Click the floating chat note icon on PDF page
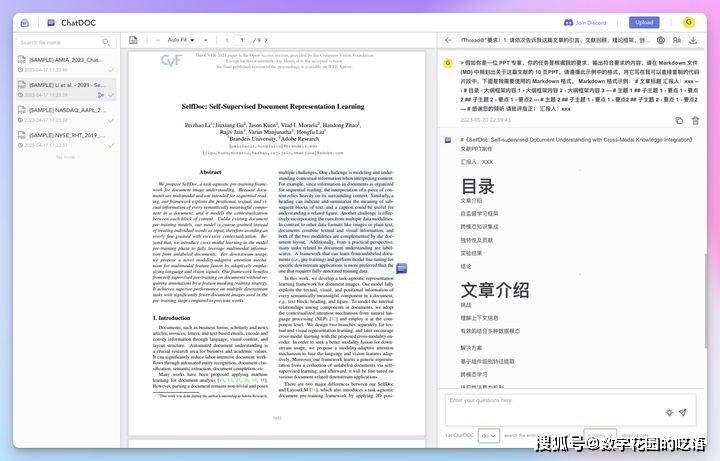The height and width of the screenshot is (461, 720). point(402,268)
